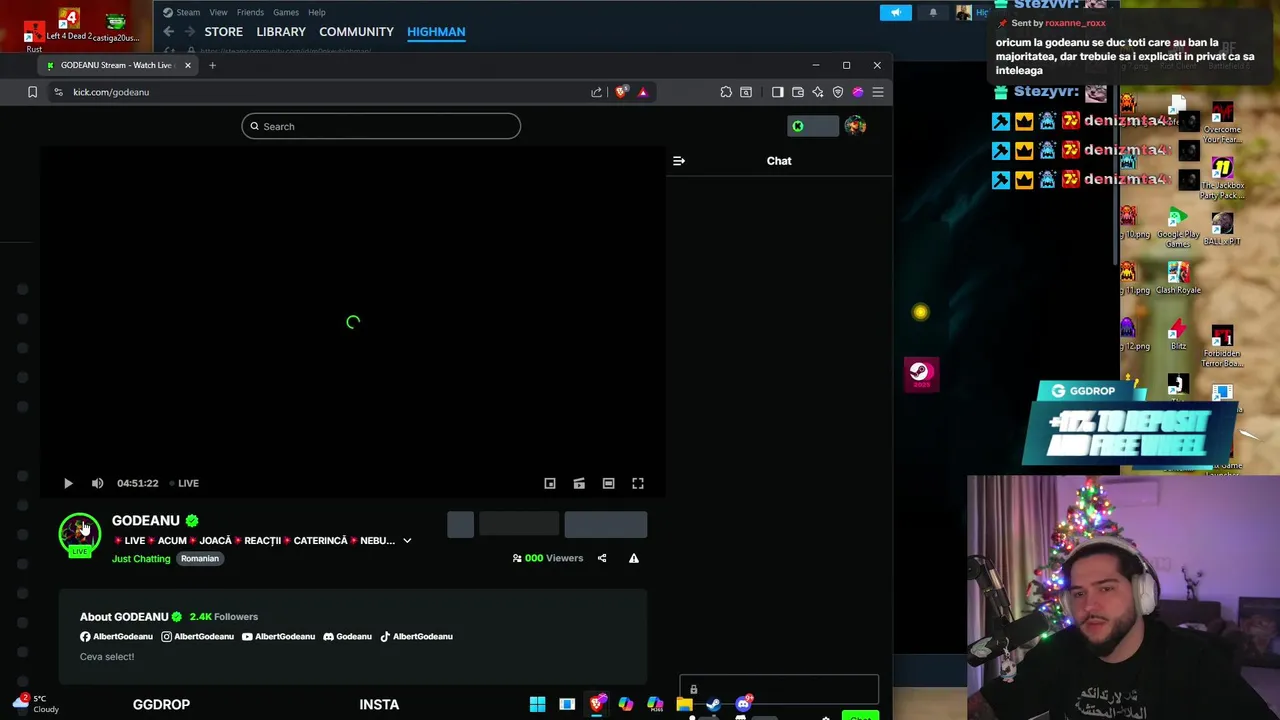This screenshot has height=720, width=1280.
Task: Open the Windows Start button on the taskbar
Action: click(537, 704)
